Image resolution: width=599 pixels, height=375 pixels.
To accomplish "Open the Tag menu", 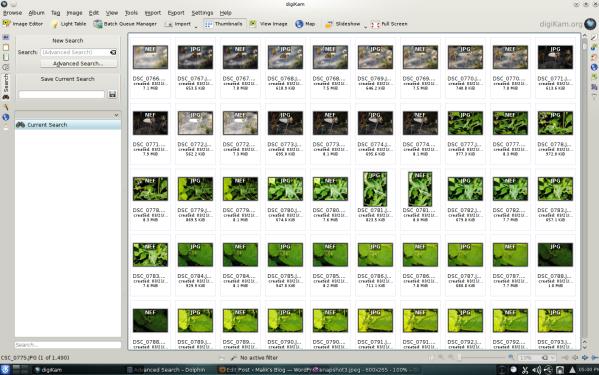I will (55, 13).
